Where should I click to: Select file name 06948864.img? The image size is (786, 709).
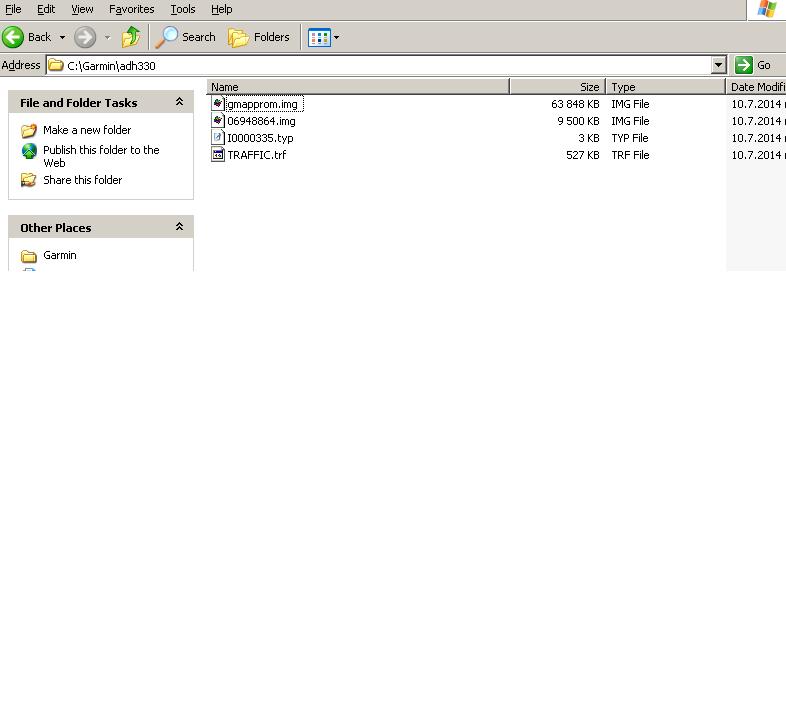(261, 121)
